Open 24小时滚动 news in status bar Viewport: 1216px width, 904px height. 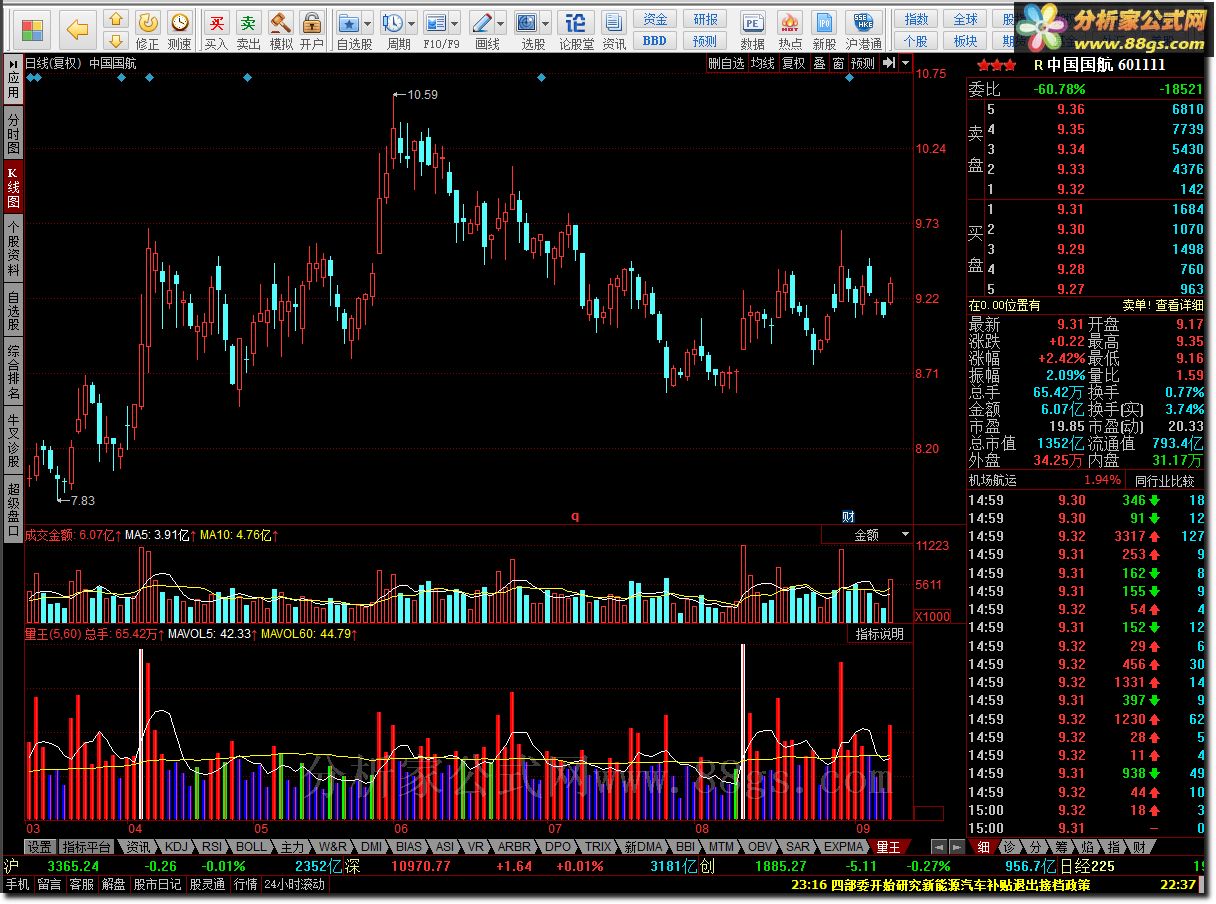click(295, 884)
